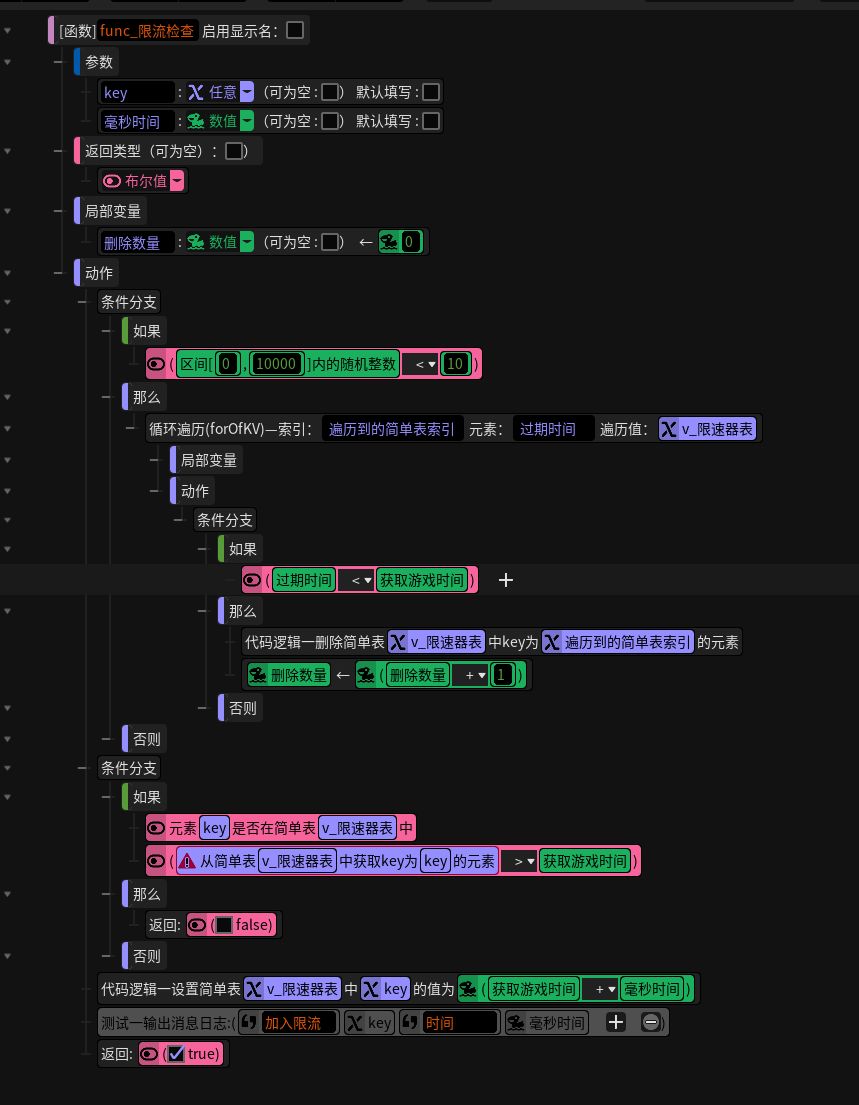Edit the 过期时间 element name field in loop

click(x=554, y=428)
